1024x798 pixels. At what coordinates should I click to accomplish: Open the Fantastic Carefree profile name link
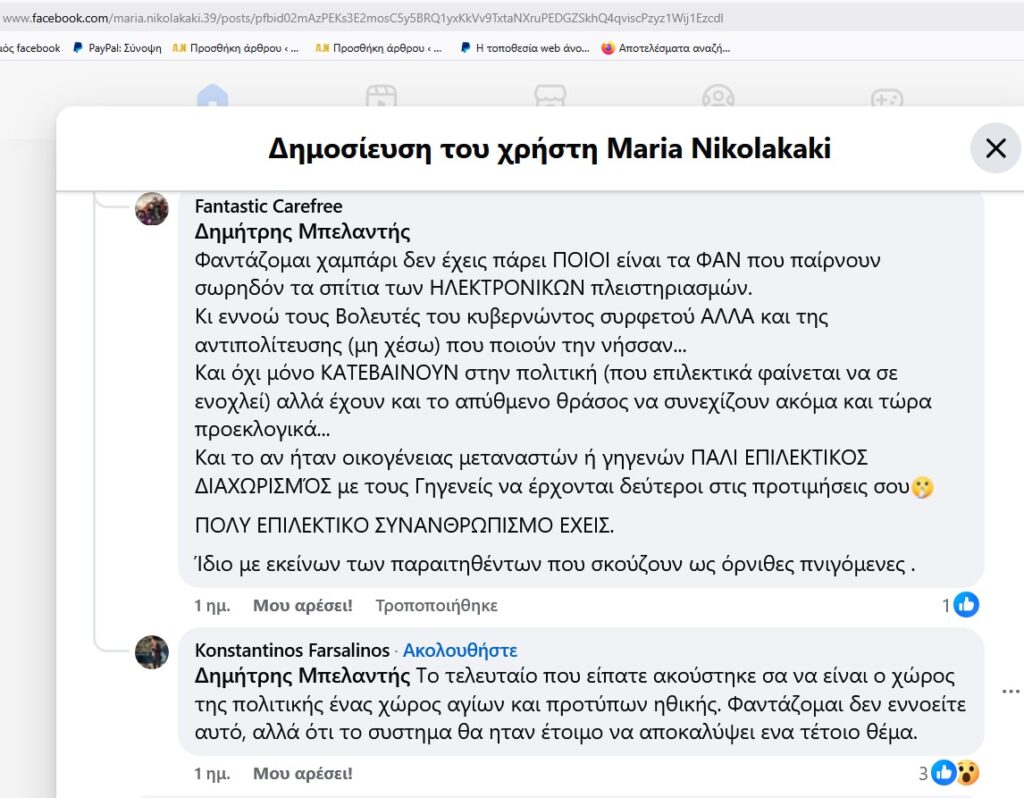(x=268, y=206)
